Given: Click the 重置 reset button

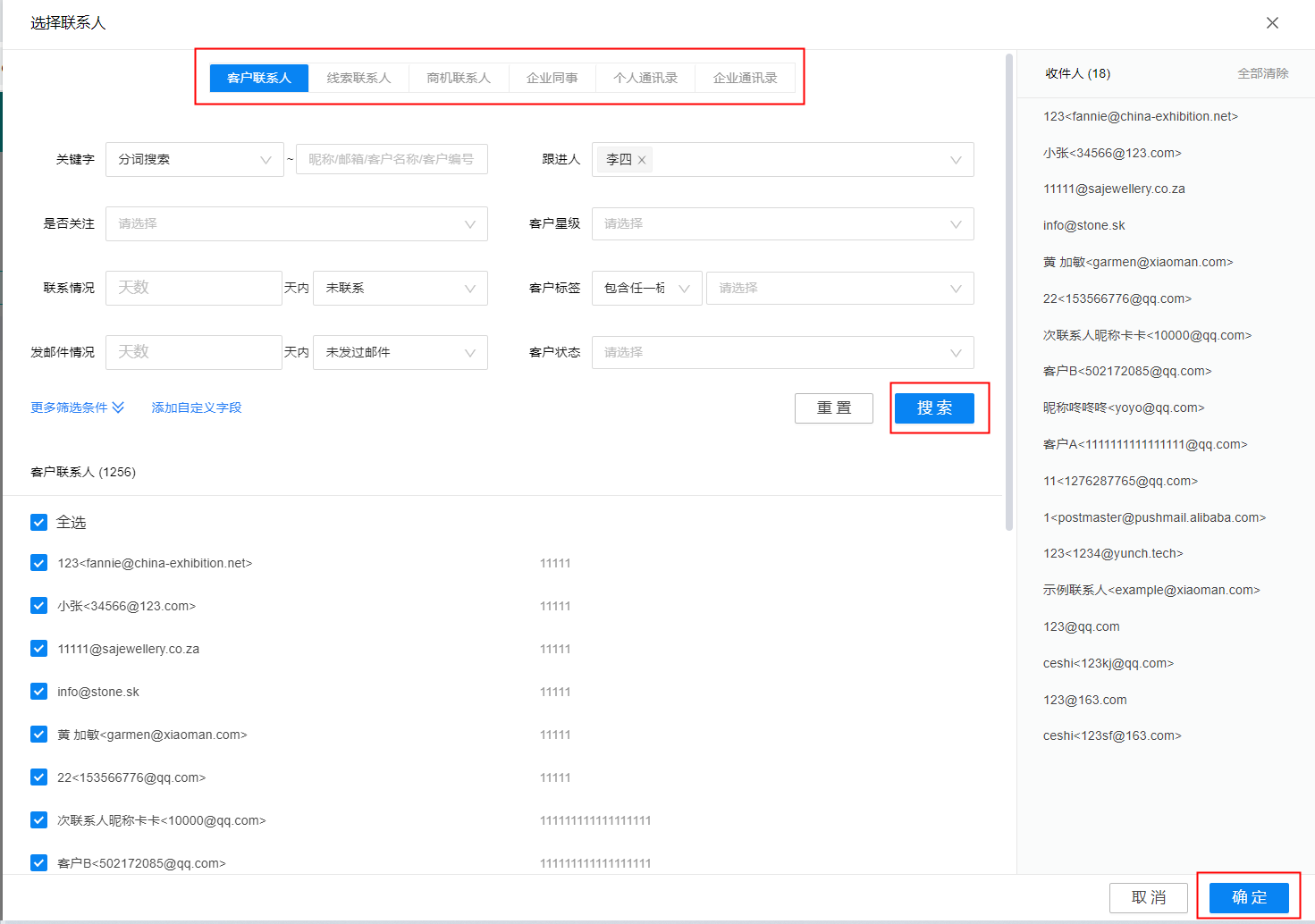Looking at the screenshot, I should (833, 407).
